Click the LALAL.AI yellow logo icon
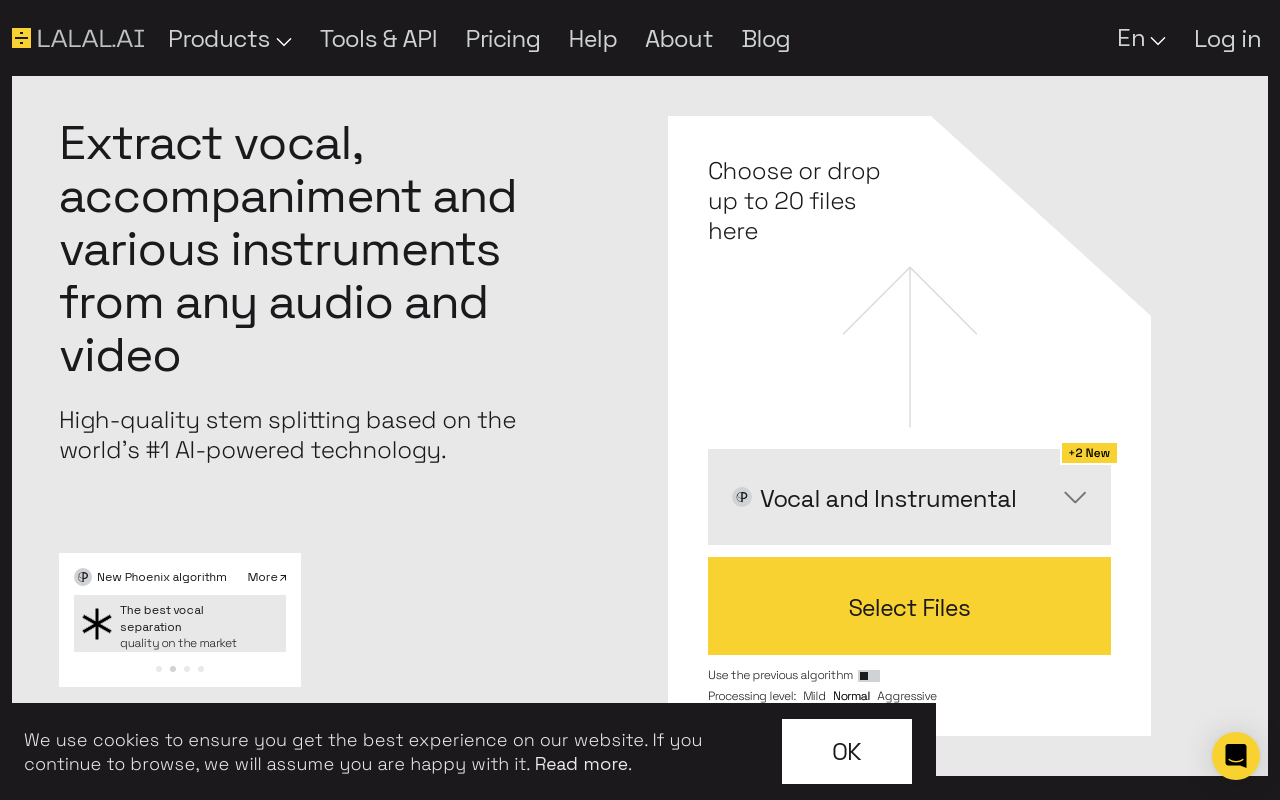This screenshot has height=800, width=1280. 21,38
